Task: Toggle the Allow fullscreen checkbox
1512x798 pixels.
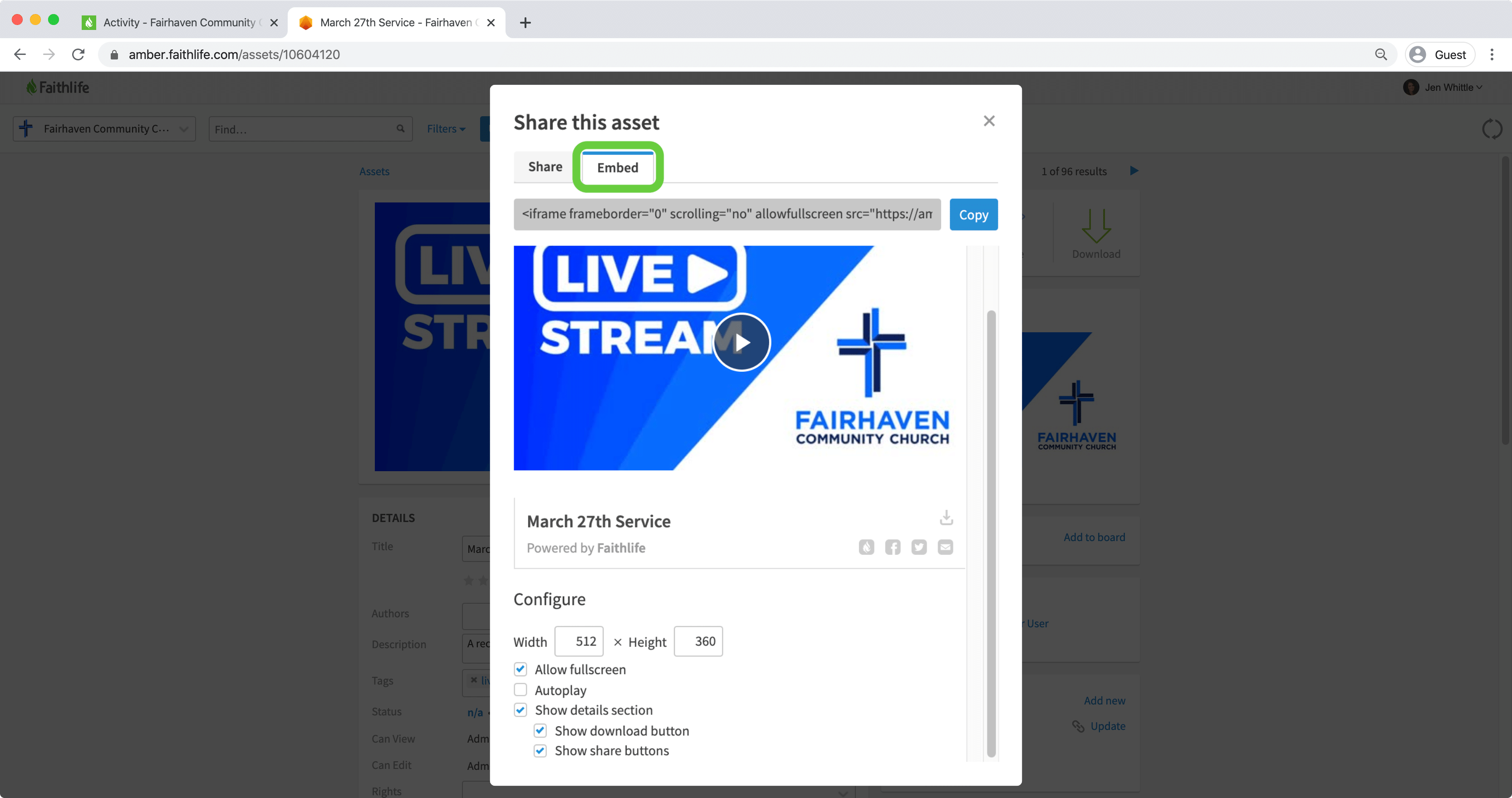Action: click(x=520, y=670)
